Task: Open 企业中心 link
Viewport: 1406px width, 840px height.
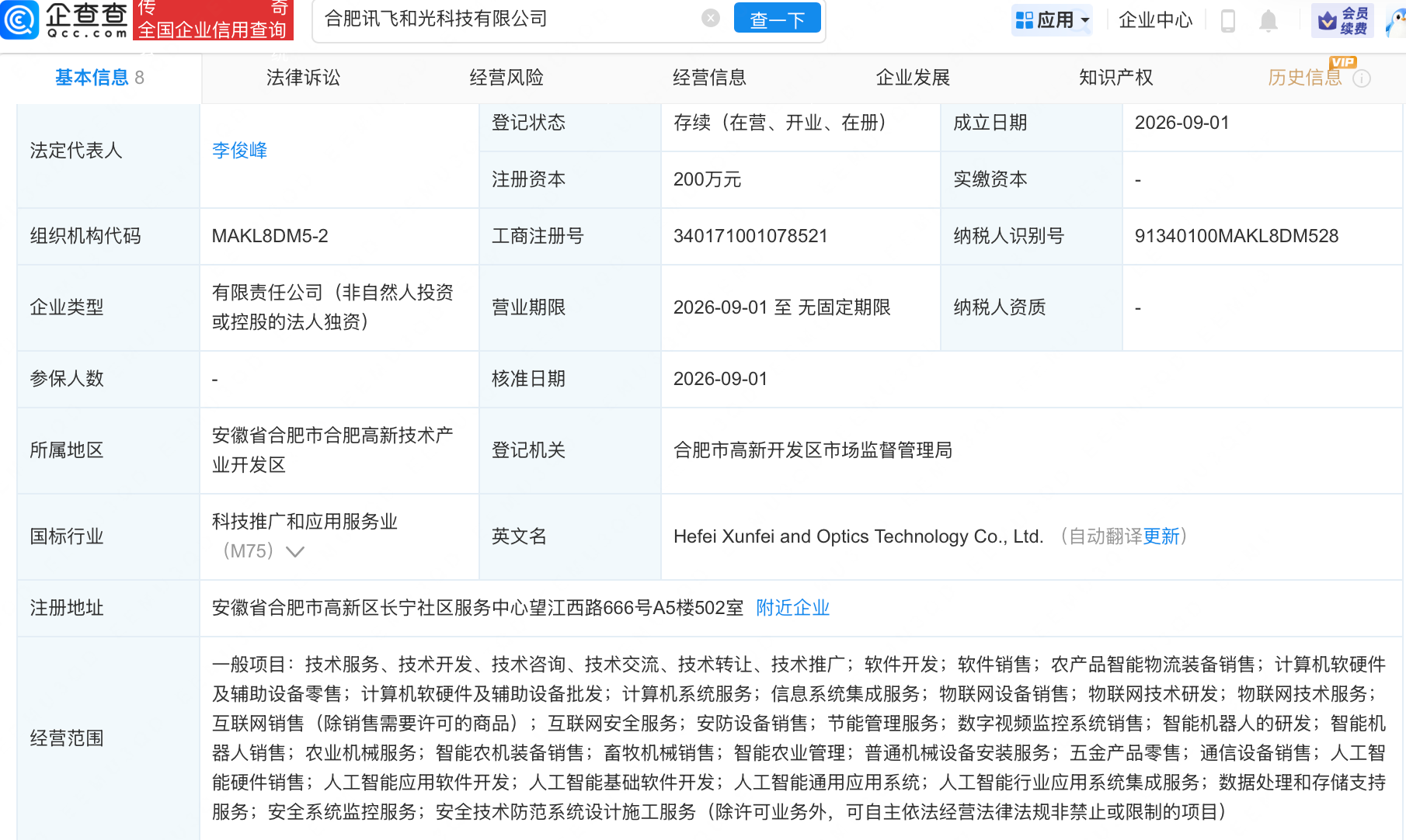Action: (1155, 20)
